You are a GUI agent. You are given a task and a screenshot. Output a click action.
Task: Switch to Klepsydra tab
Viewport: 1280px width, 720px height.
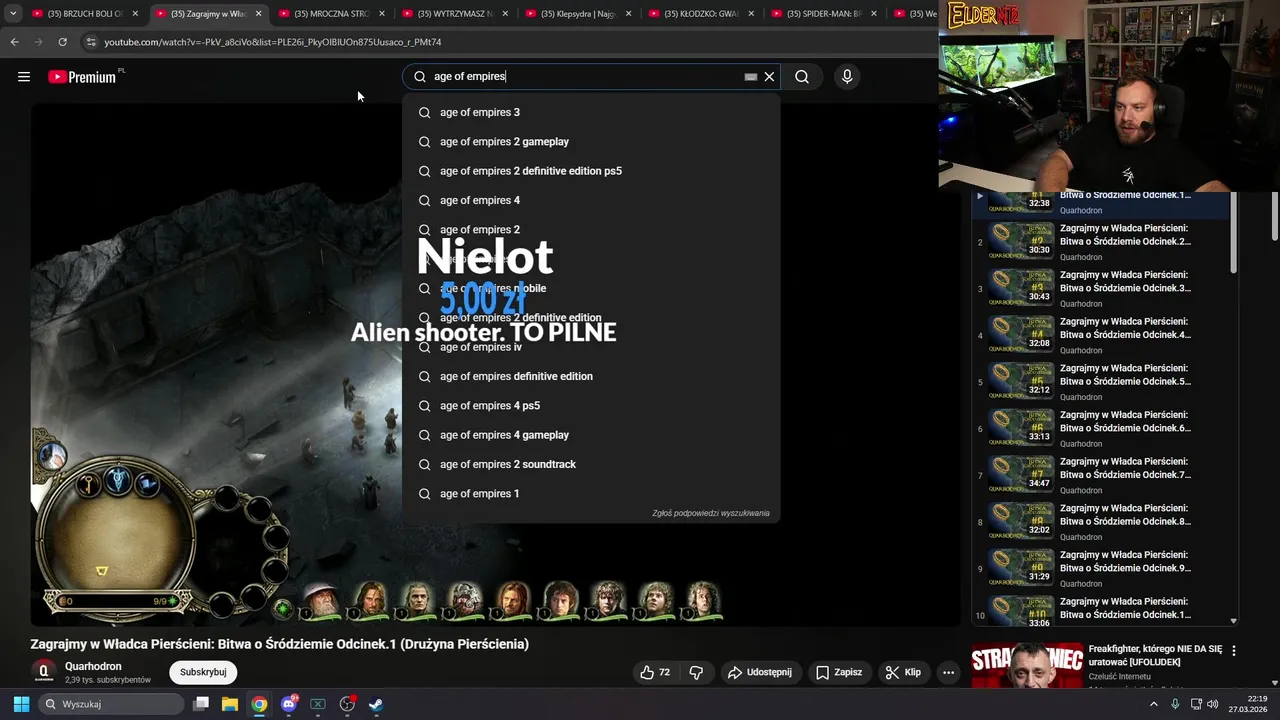[578, 14]
